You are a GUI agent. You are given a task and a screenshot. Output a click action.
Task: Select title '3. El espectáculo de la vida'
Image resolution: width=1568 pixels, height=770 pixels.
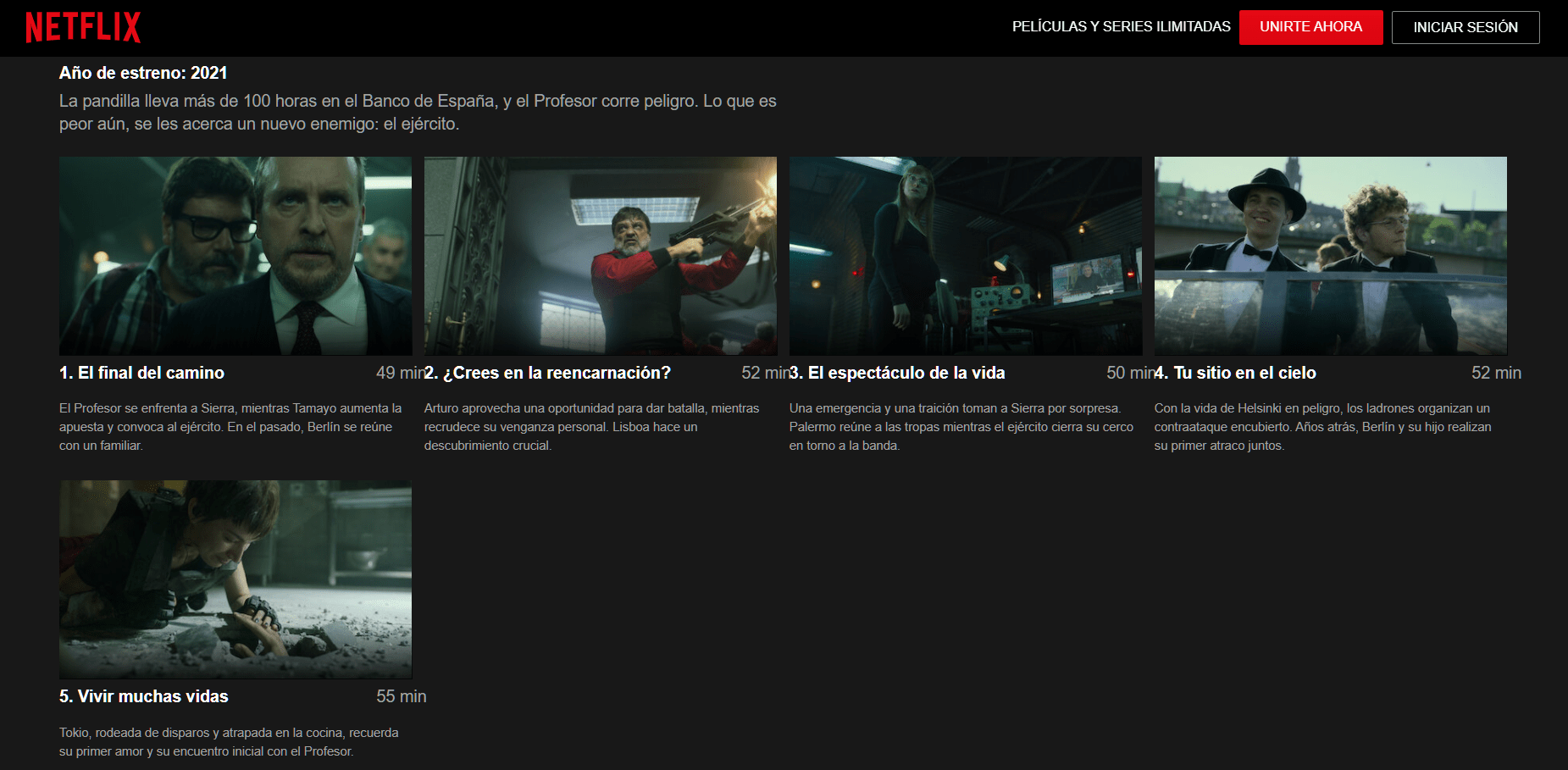point(897,373)
